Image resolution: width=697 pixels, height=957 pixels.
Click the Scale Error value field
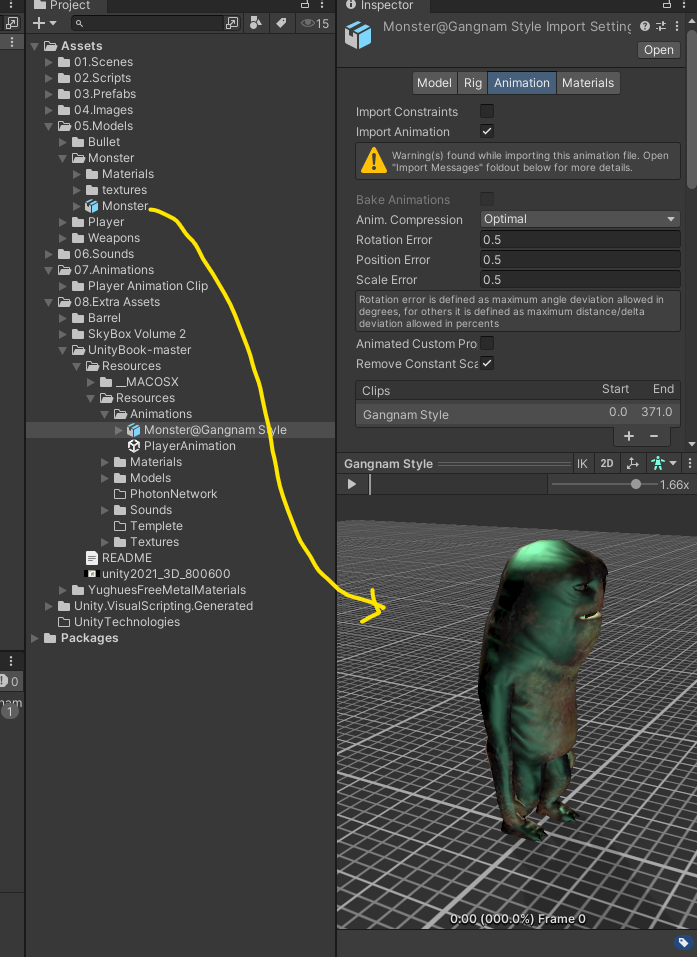580,280
